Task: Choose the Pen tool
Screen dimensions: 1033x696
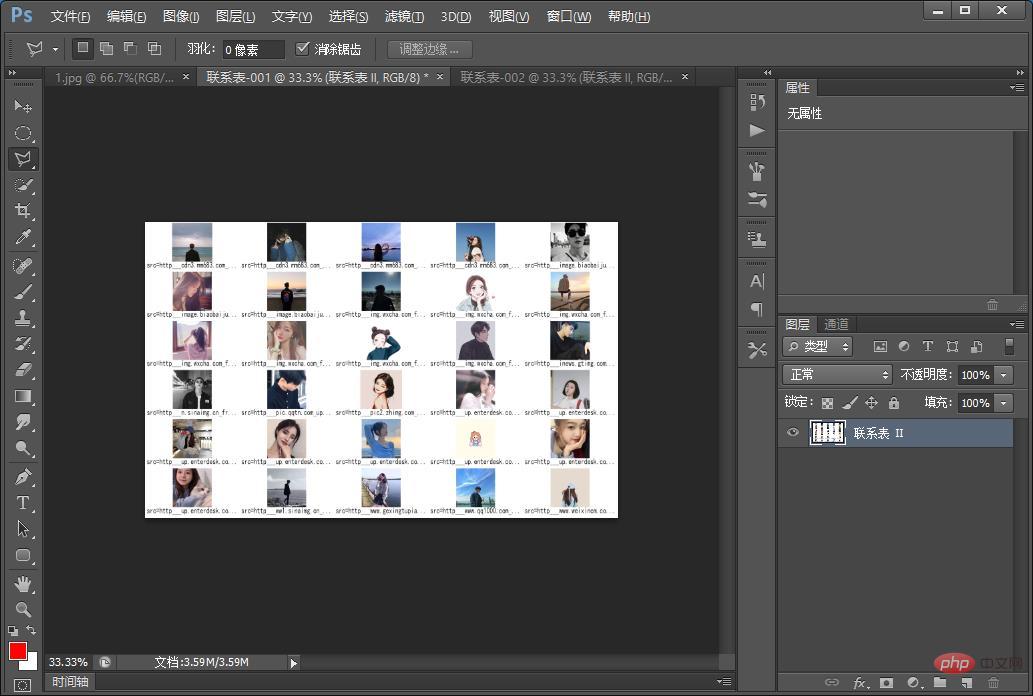Action: [x=23, y=477]
